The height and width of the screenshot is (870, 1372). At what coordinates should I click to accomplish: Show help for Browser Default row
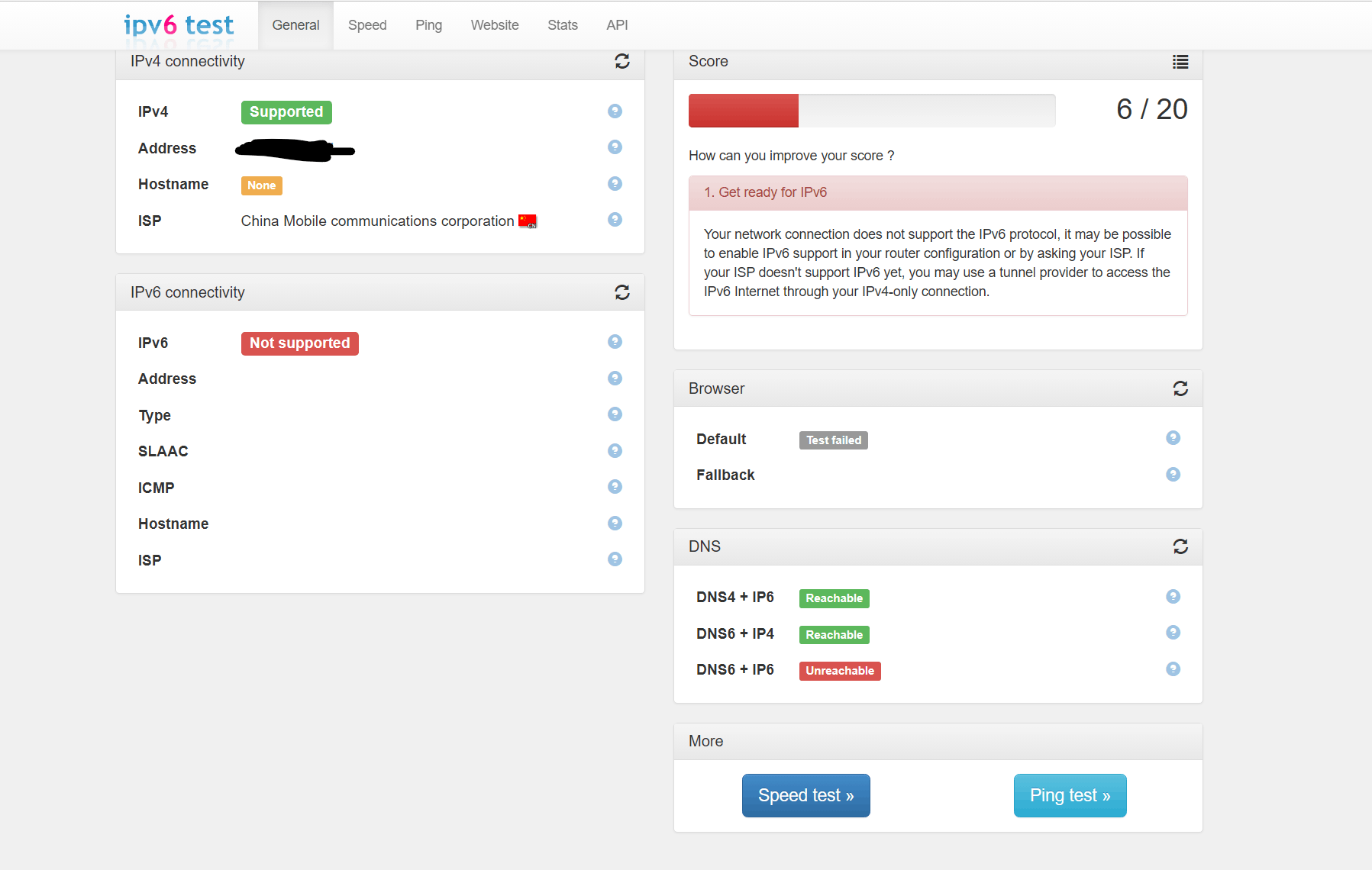pos(1173,437)
